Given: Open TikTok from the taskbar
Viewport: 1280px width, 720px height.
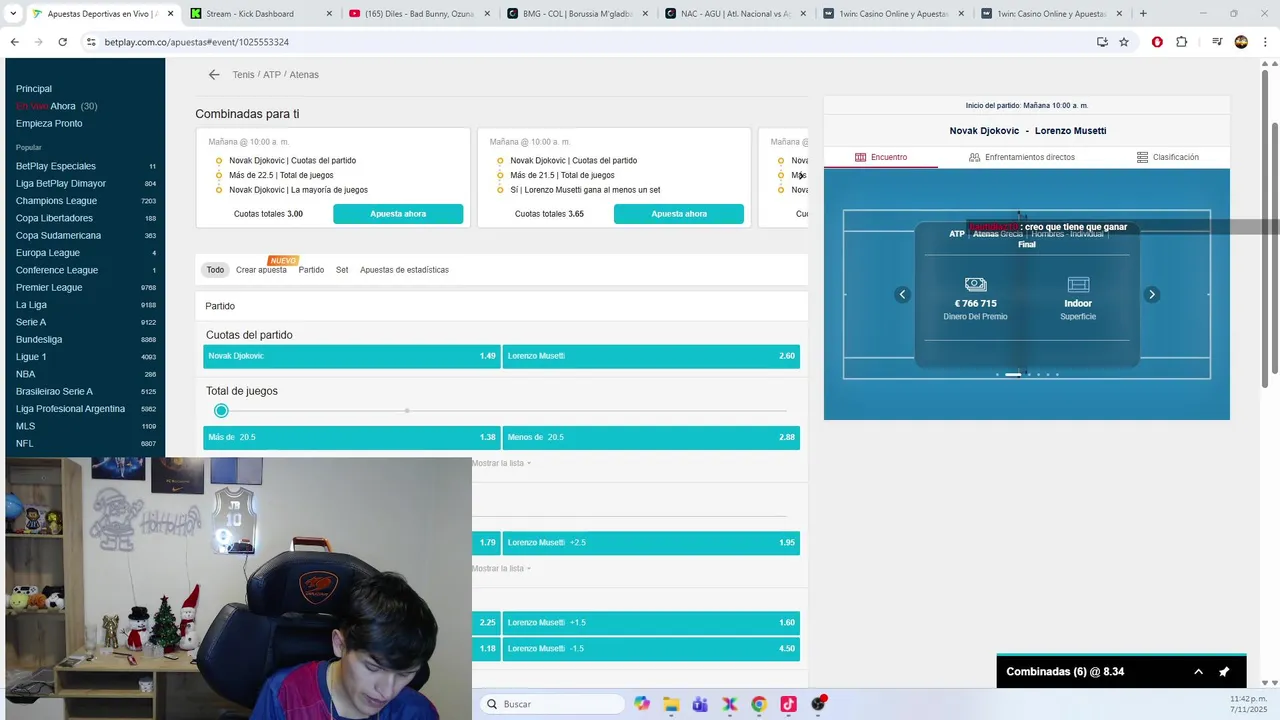Looking at the screenshot, I should 788,704.
